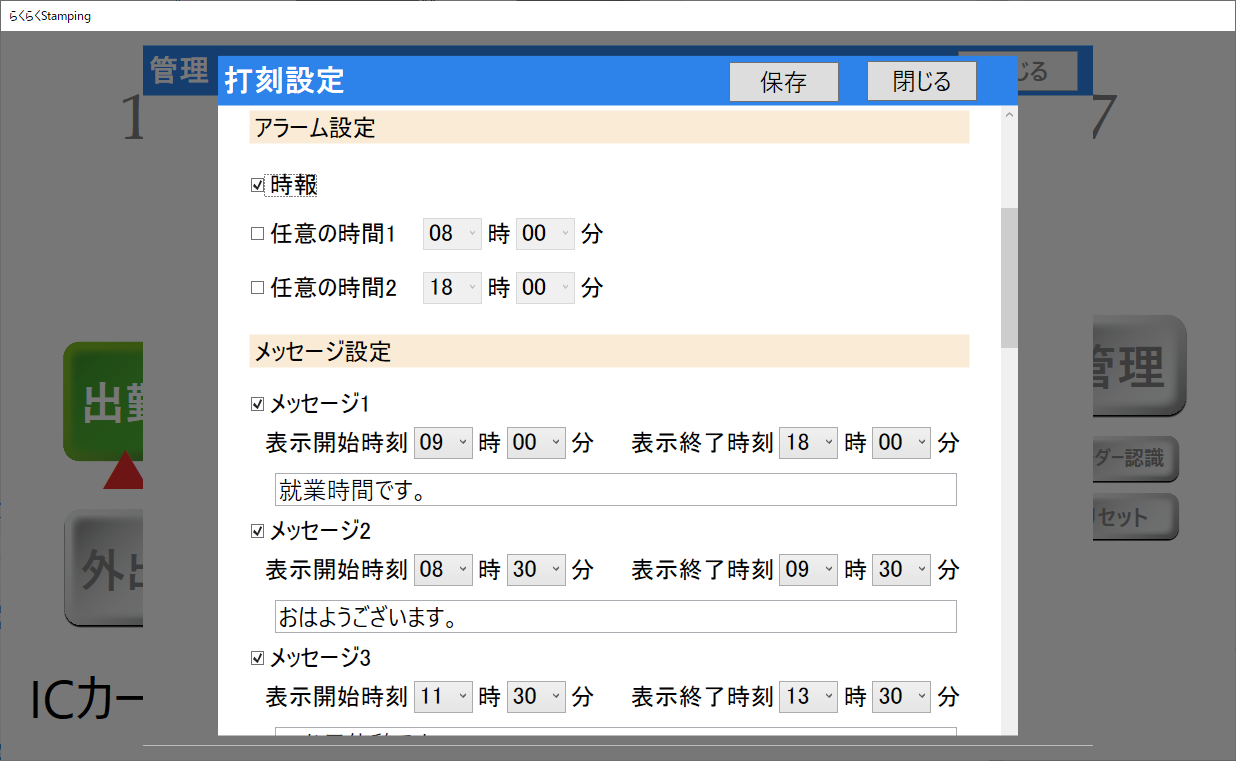Enable the 任意の時間1 checkbox
Image resolution: width=1236 pixels, height=761 pixels.
coord(257,234)
